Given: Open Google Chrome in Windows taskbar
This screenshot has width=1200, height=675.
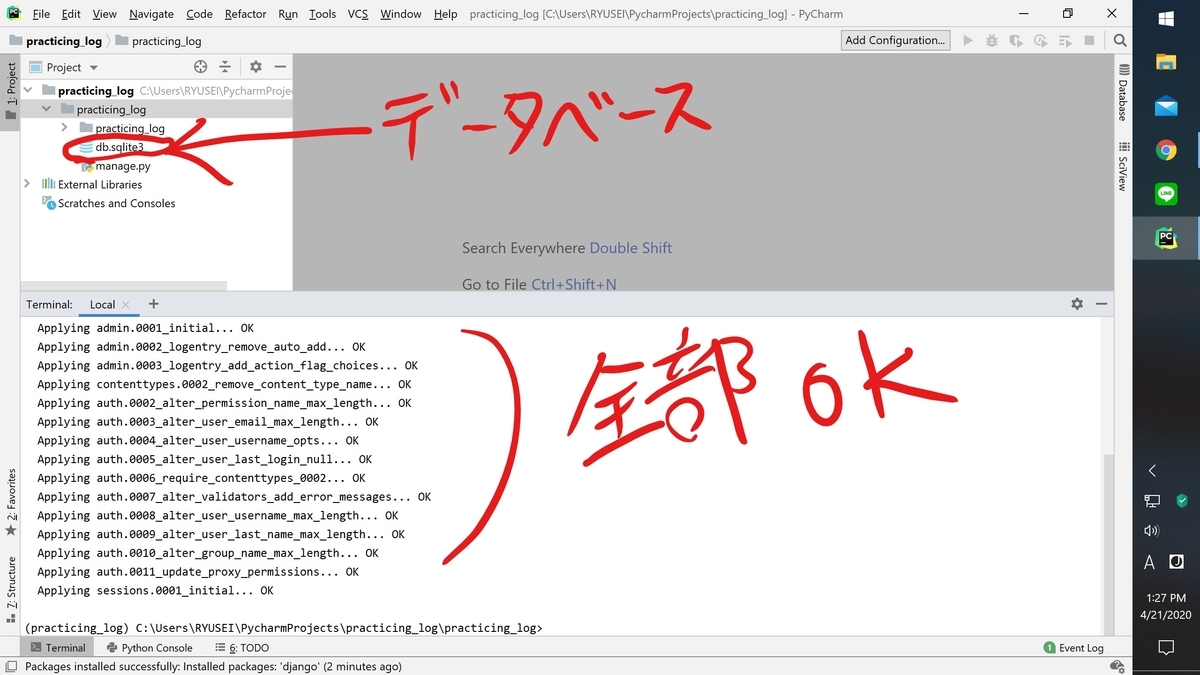Looking at the screenshot, I should tap(1166, 150).
